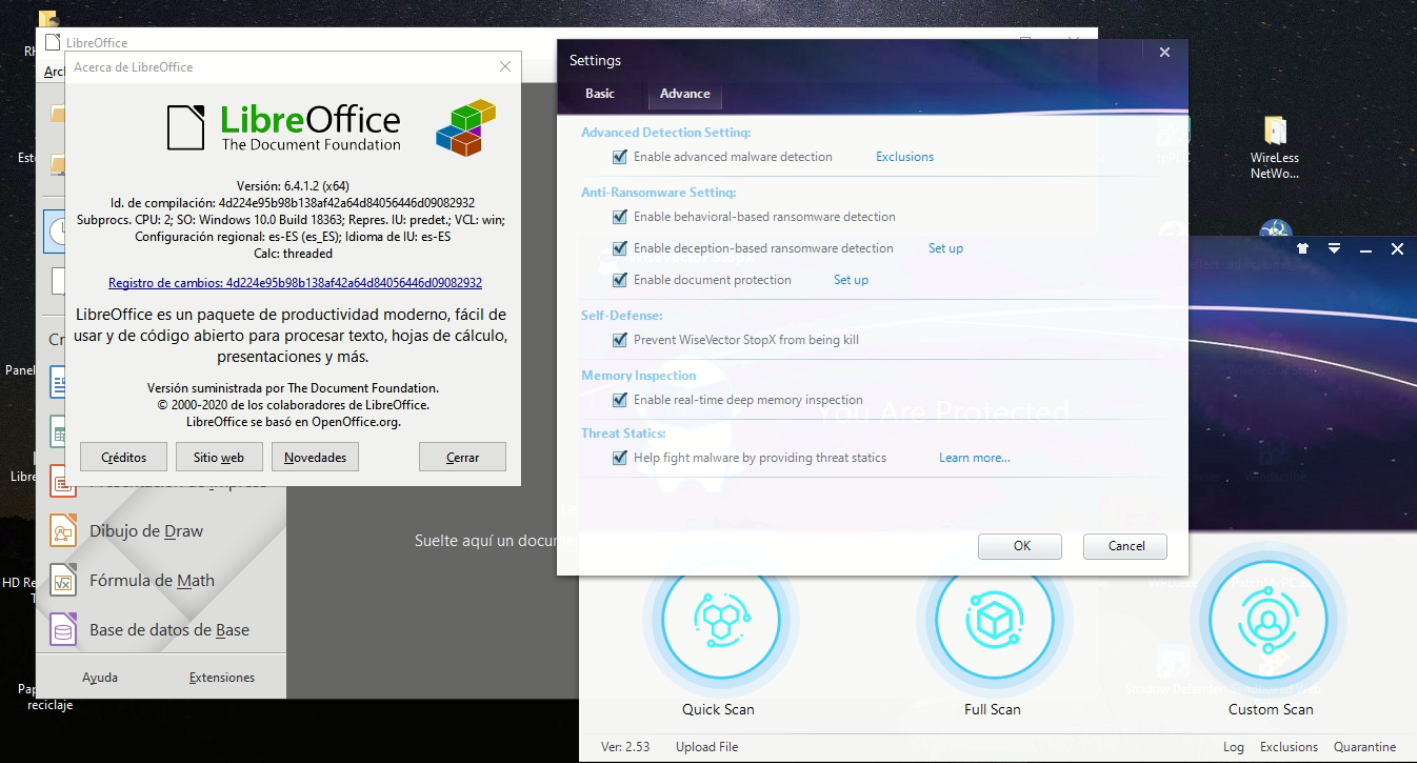The height and width of the screenshot is (763, 1417).
Task: Toggle Prevent WiseVector StopX from being kill
Action: pos(620,340)
